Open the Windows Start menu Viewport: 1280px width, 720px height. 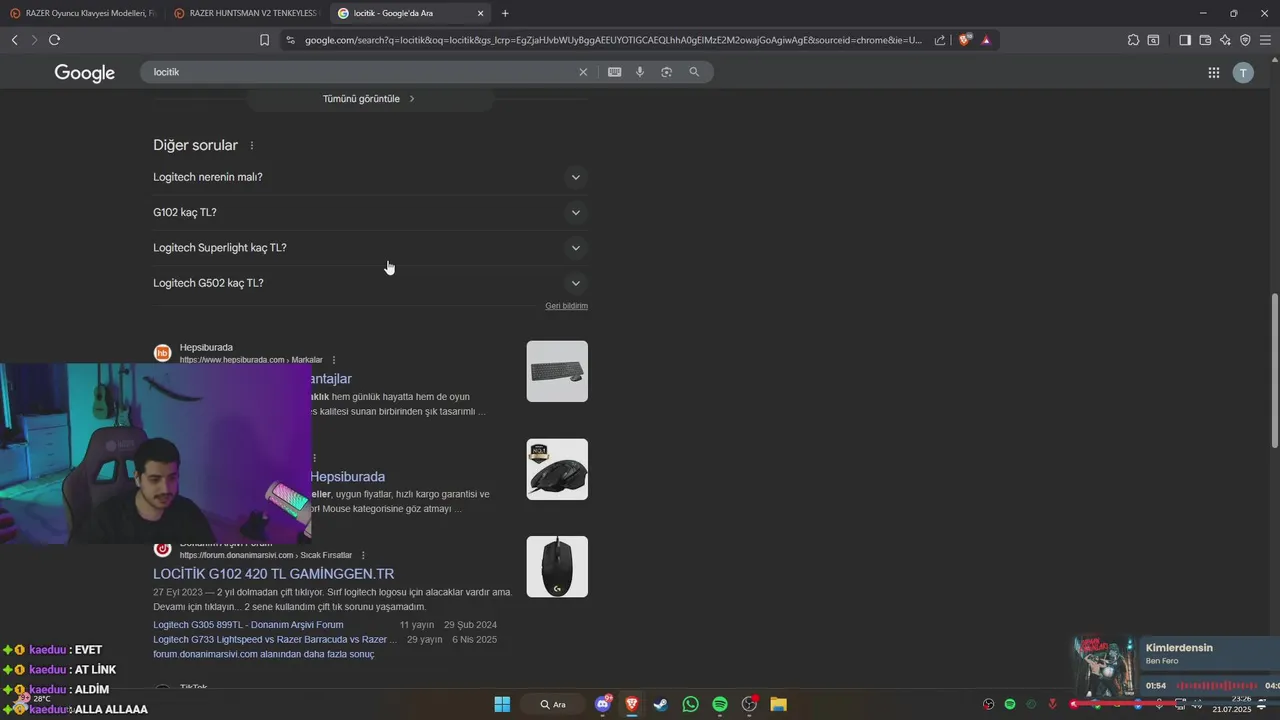pos(502,704)
